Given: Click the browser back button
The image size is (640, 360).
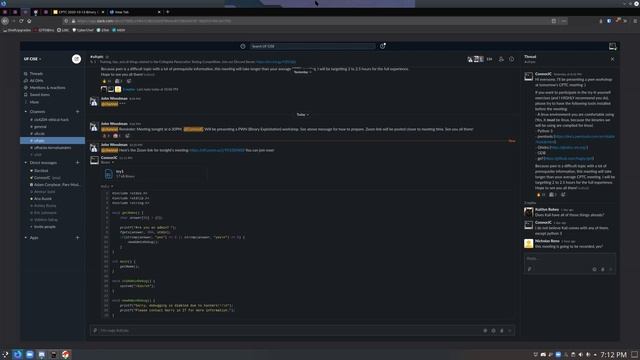Looking at the screenshot, I should (5, 21).
